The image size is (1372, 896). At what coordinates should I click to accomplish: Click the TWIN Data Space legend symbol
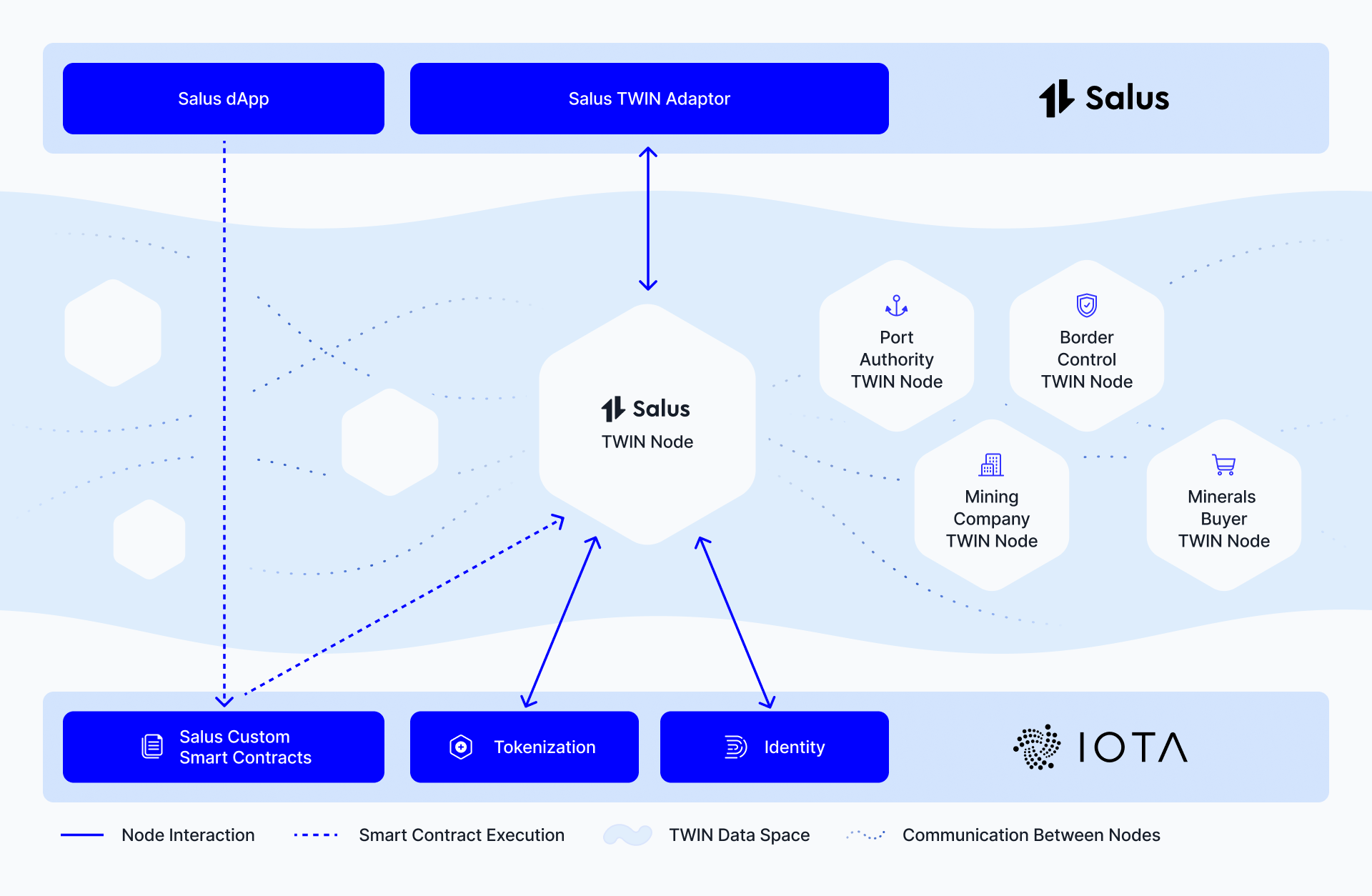coord(628,835)
